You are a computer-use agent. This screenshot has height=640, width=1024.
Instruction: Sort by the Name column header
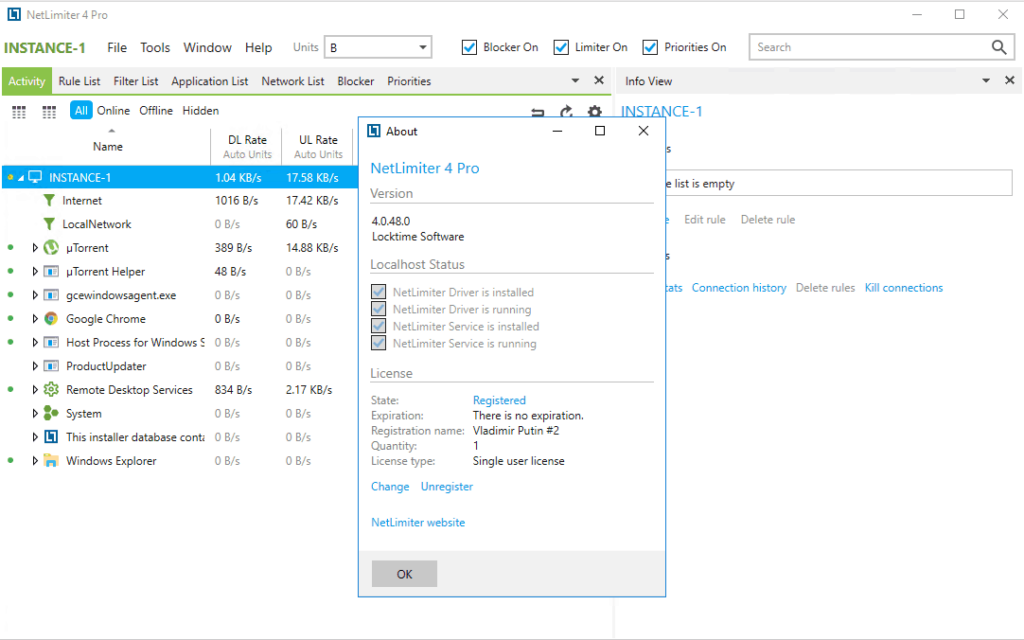[x=108, y=146]
